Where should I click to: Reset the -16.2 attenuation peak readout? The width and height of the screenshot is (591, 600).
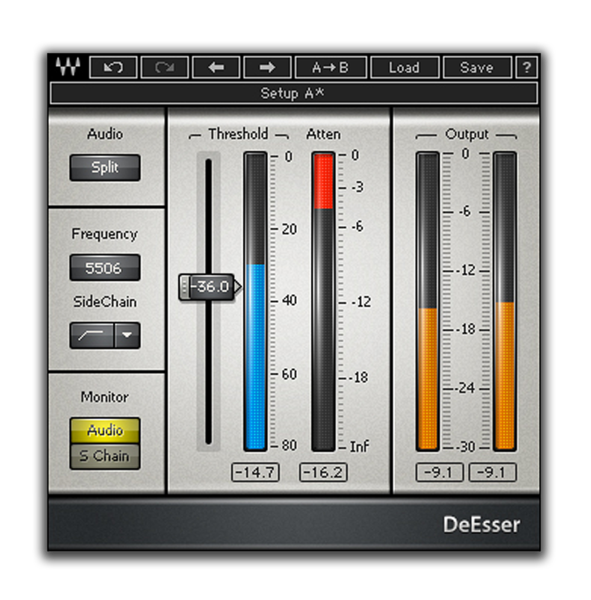(x=323, y=472)
